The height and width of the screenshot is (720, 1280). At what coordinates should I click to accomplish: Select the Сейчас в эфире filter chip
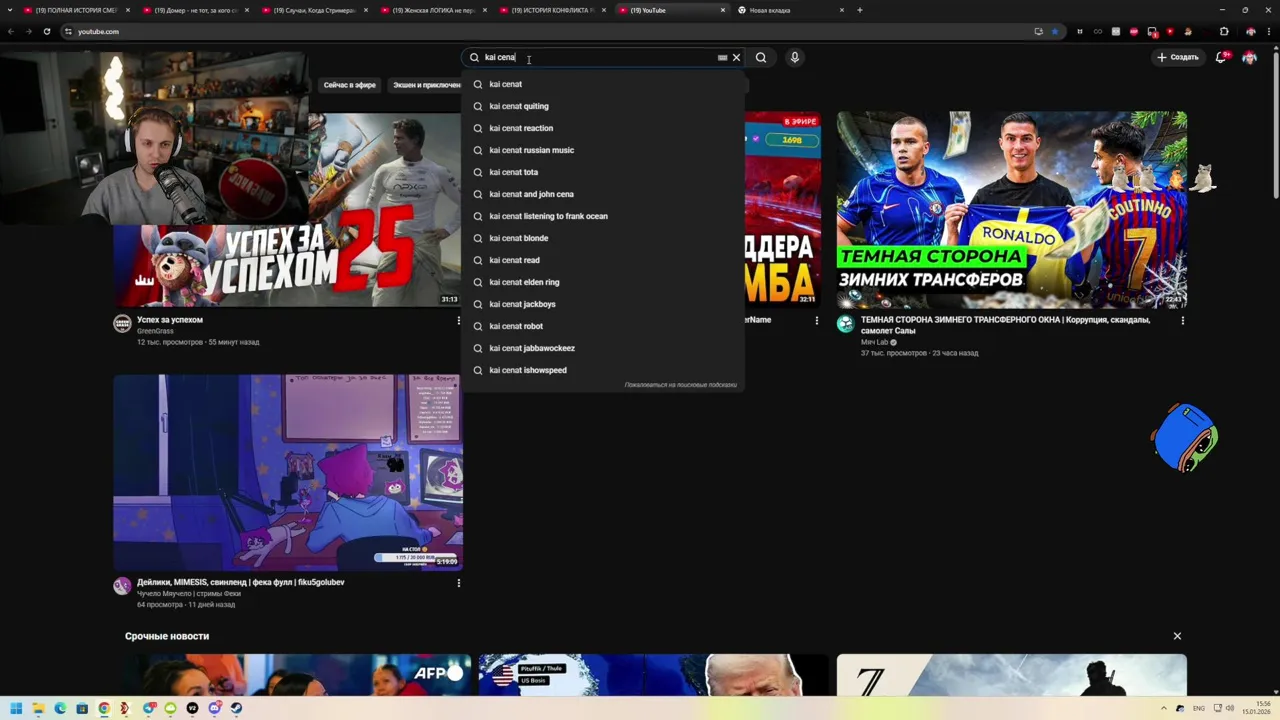click(349, 85)
